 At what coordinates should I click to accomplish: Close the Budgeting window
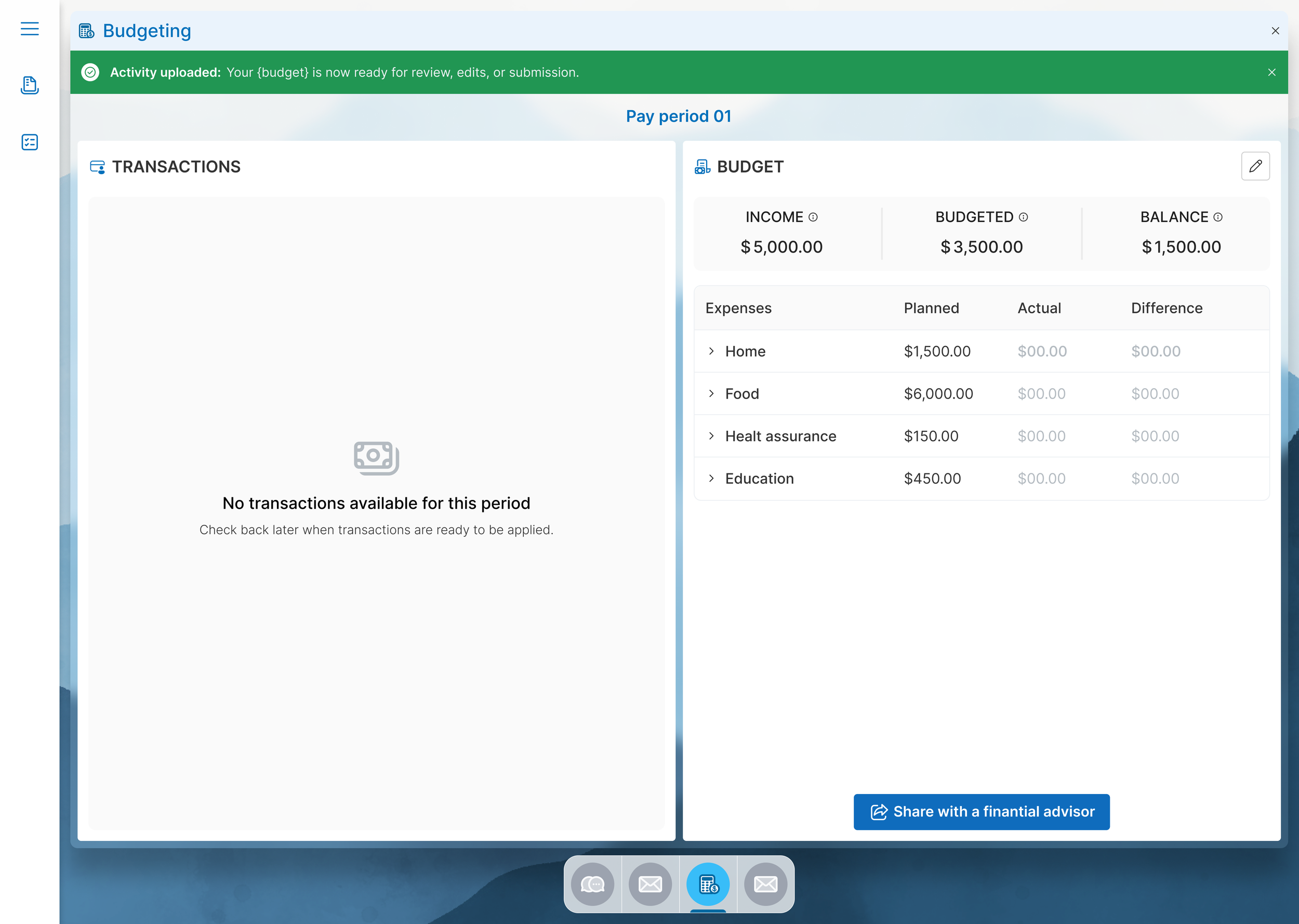[1275, 31]
